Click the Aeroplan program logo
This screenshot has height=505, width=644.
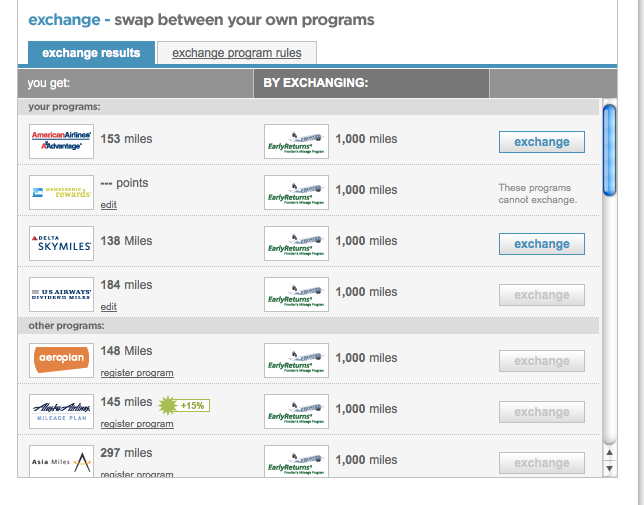point(61,360)
